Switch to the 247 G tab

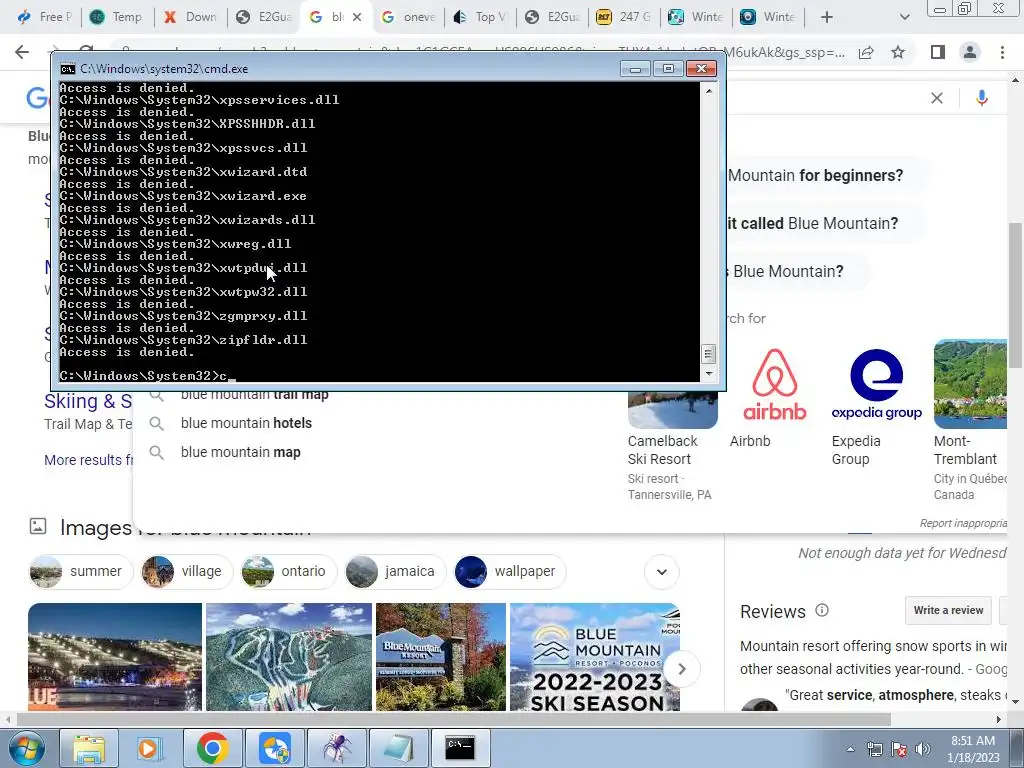[x=624, y=17]
